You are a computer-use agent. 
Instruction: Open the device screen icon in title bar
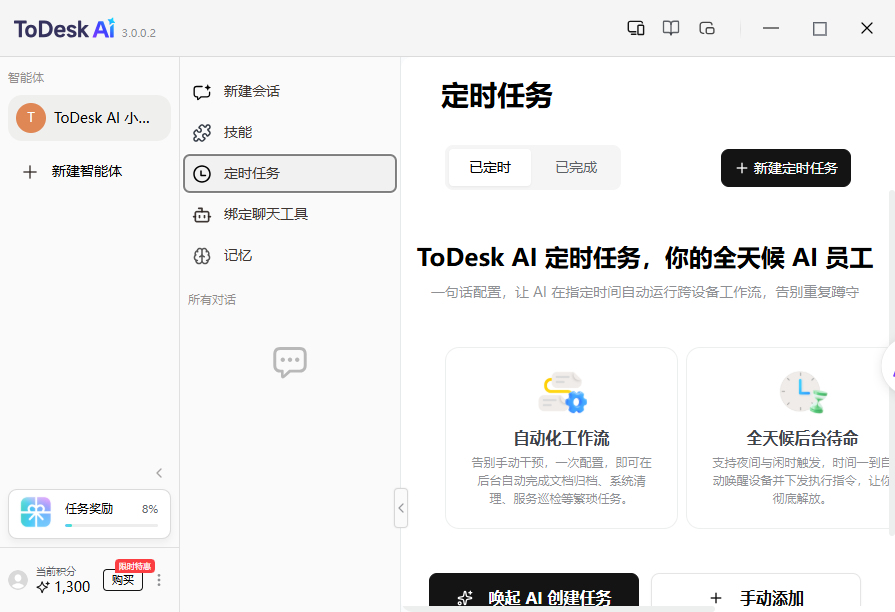pyautogui.click(x=635, y=28)
